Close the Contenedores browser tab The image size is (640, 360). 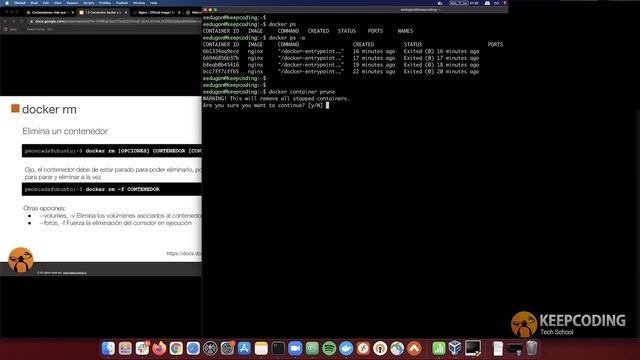[73, 13]
